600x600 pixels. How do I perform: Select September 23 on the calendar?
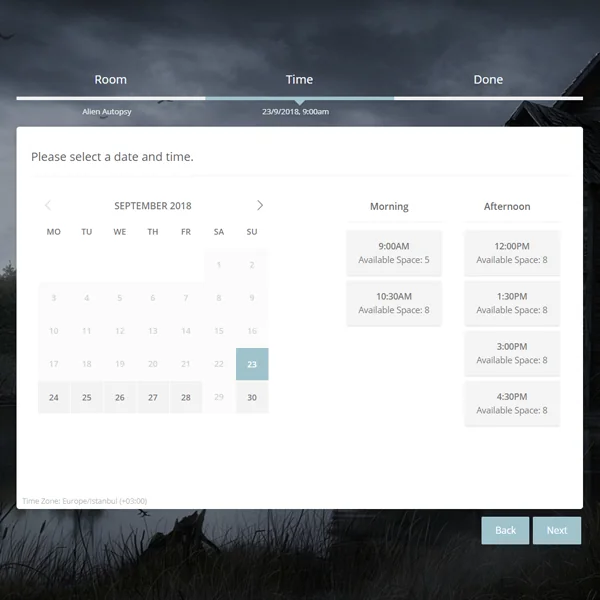(252, 364)
